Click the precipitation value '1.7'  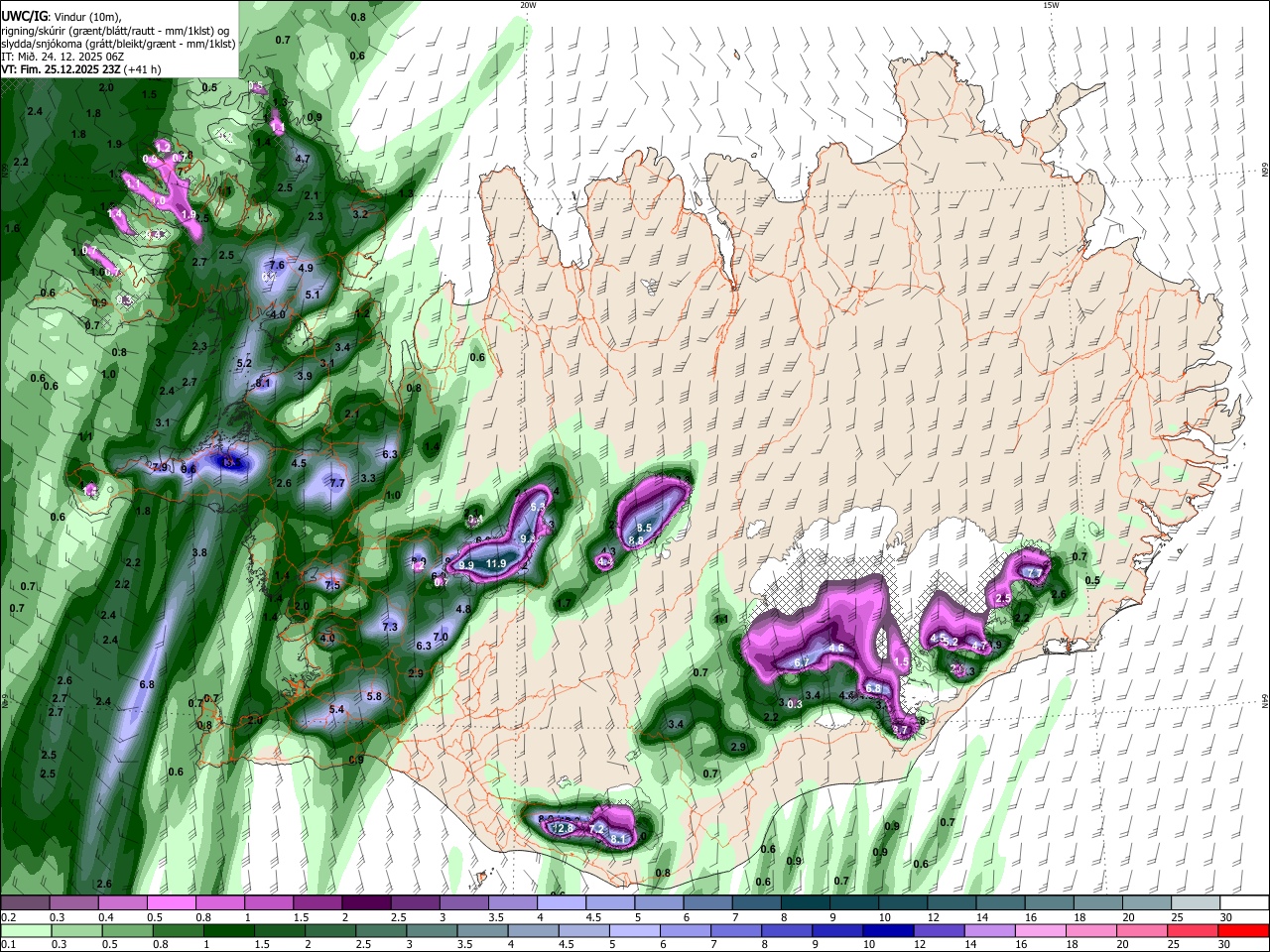pyautogui.click(x=564, y=603)
